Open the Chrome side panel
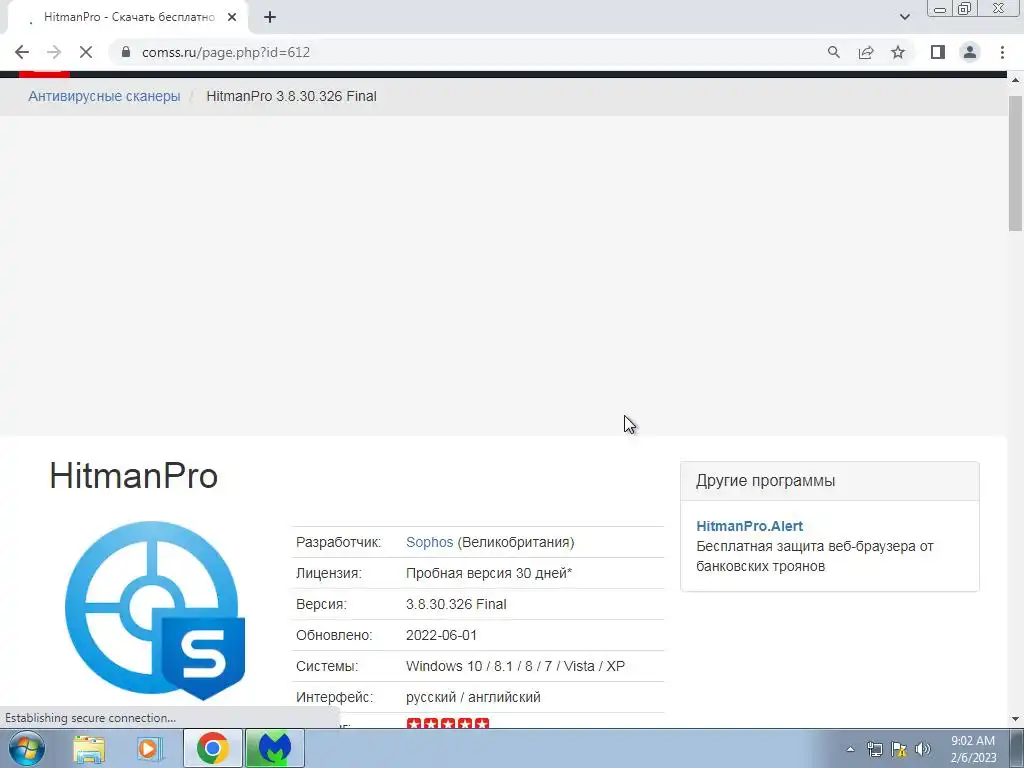This screenshot has height=768, width=1024. click(938, 52)
